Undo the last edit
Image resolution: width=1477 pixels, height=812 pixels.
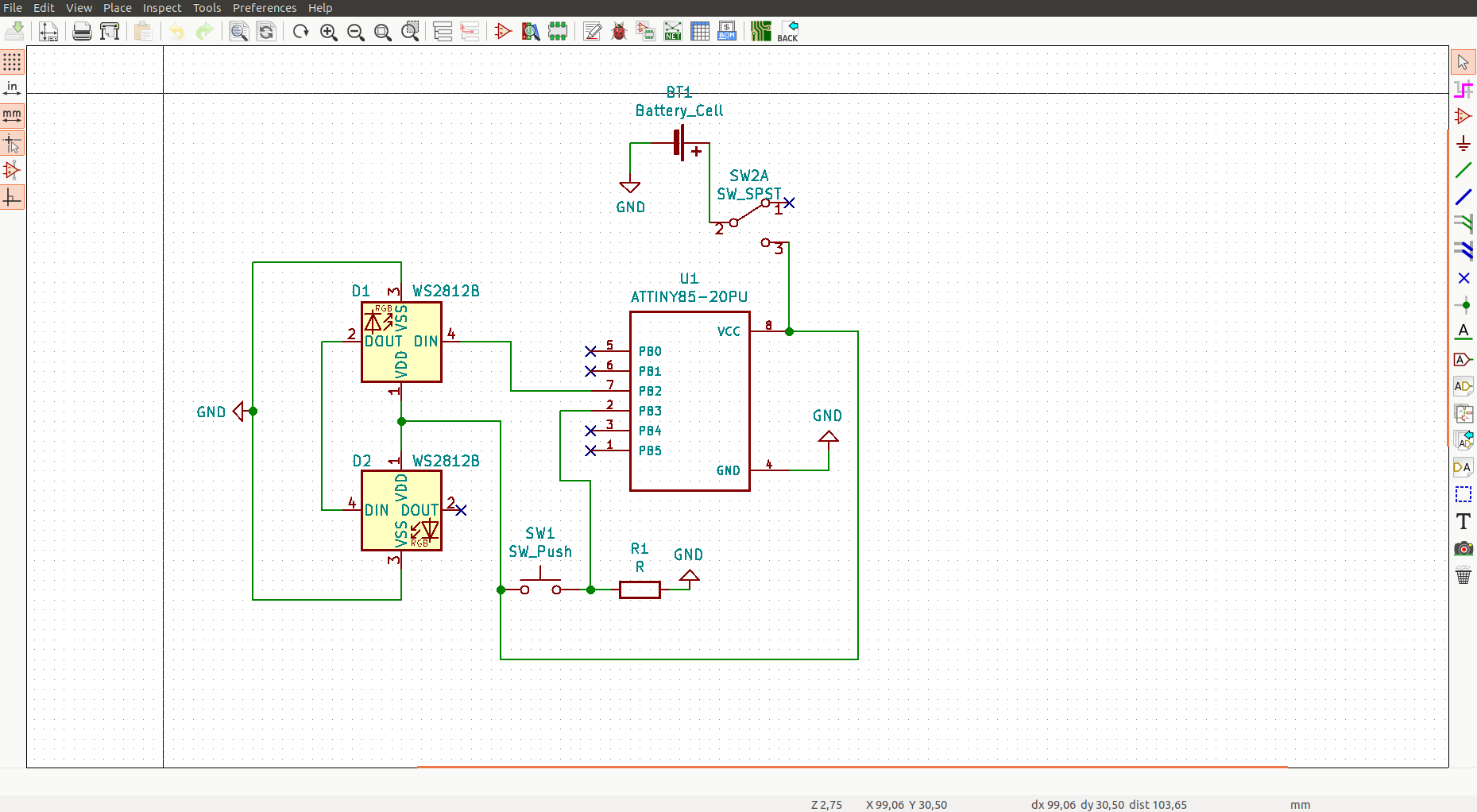click(176, 31)
